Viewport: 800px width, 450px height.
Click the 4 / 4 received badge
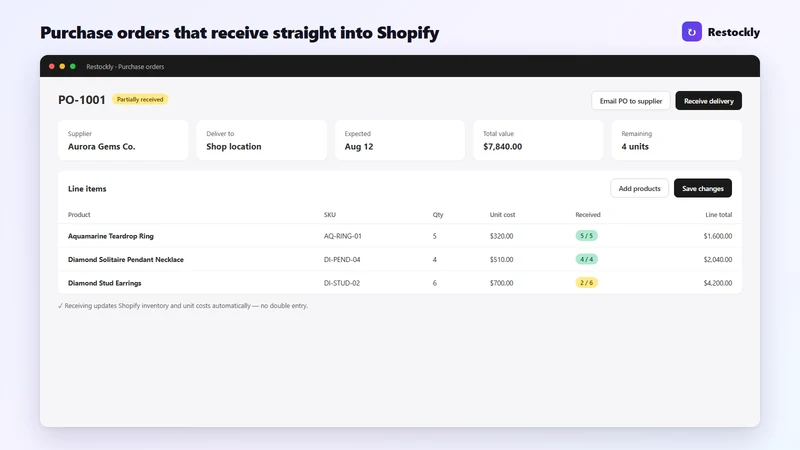pos(586,259)
